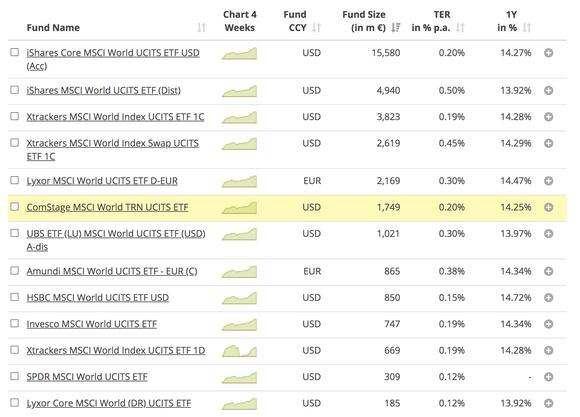Click plus icon for ComStage MSCI World TRN
This screenshot has width=580, height=417.
point(549,207)
